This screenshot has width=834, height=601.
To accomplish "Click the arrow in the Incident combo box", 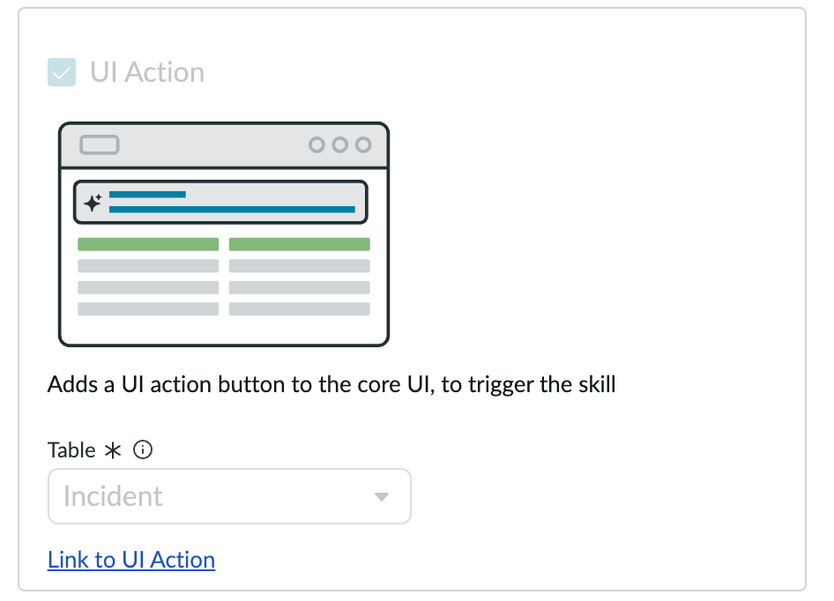I will [381, 497].
